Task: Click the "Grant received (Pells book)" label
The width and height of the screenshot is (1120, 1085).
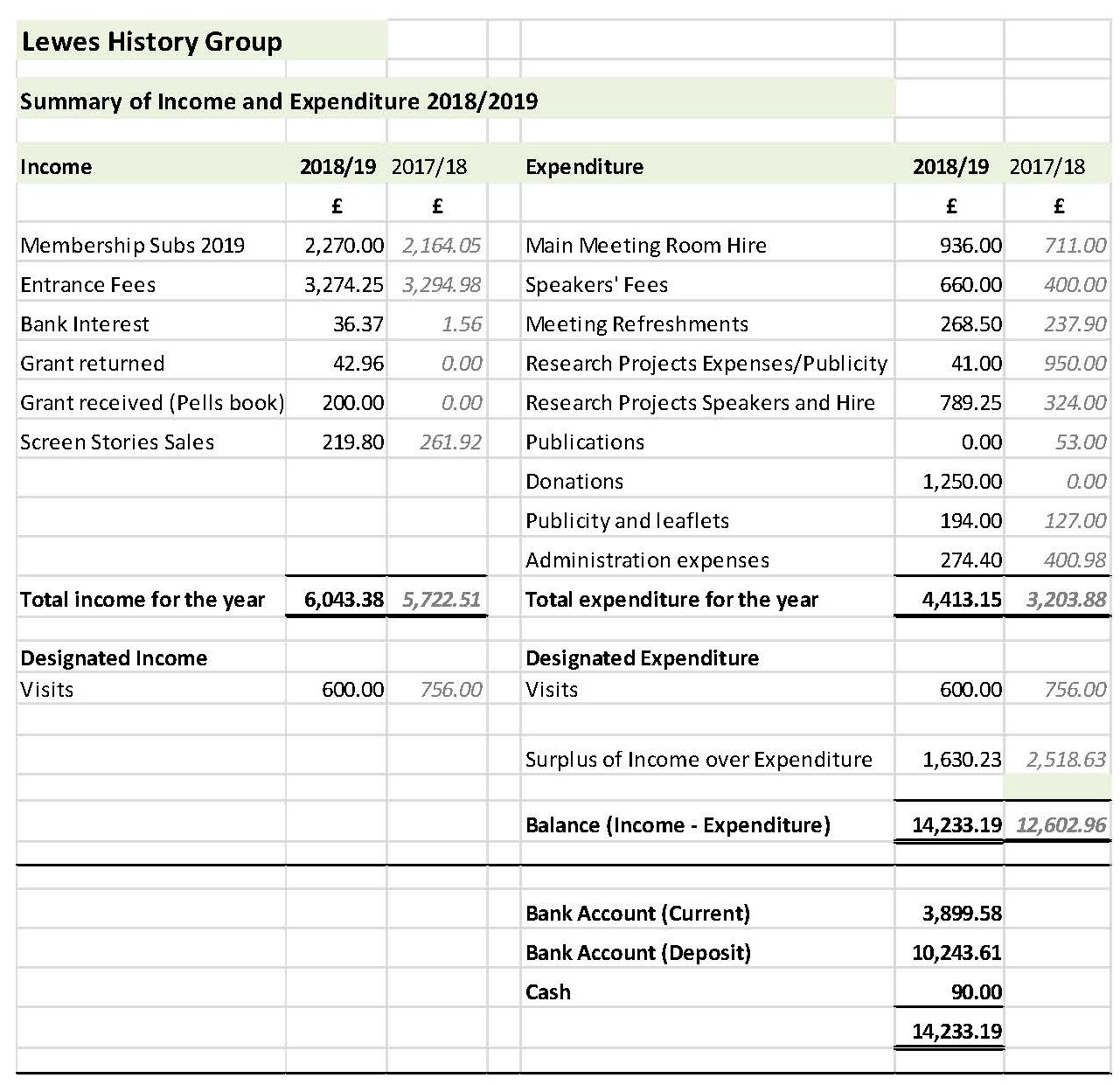Action: click(x=152, y=403)
